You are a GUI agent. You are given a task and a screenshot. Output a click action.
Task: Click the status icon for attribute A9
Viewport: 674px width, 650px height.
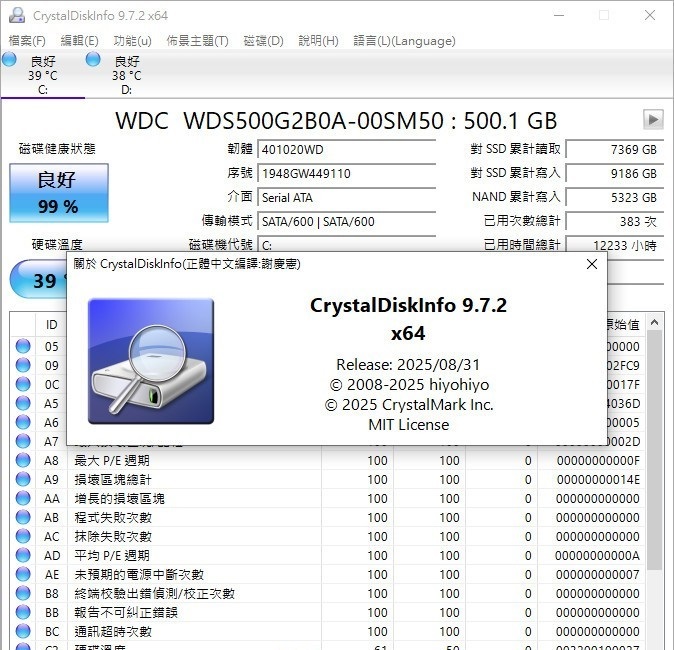pos(23,479)
